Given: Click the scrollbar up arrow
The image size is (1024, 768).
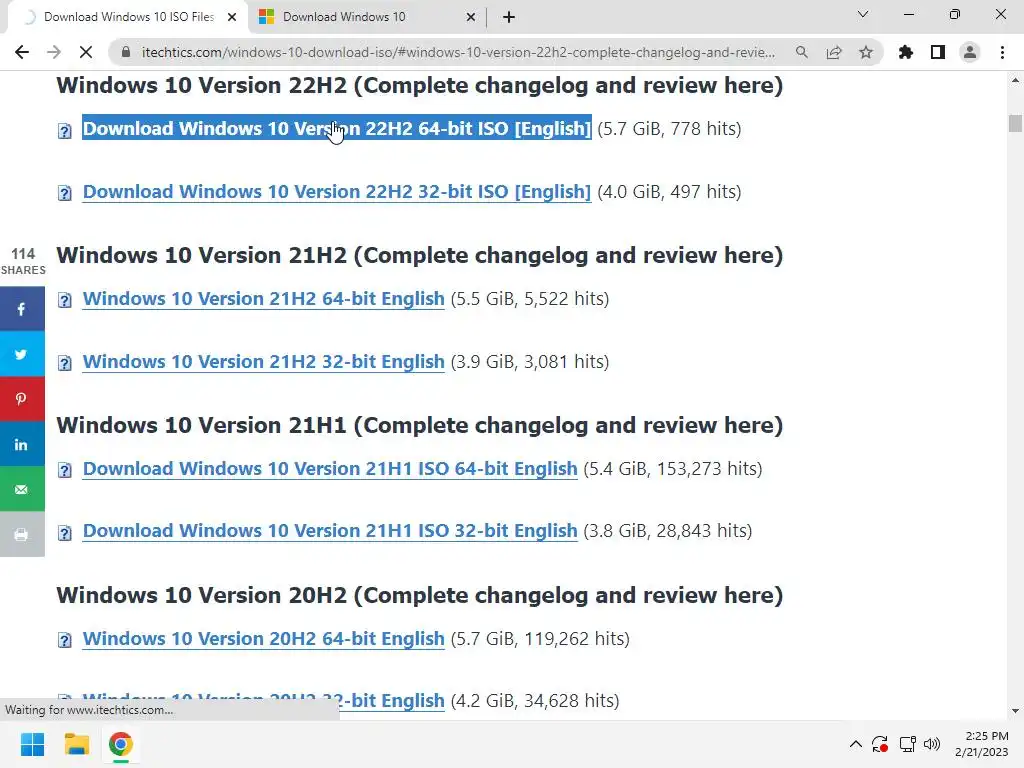Looking at the screenshot, I should click(x=1015, y=80).
